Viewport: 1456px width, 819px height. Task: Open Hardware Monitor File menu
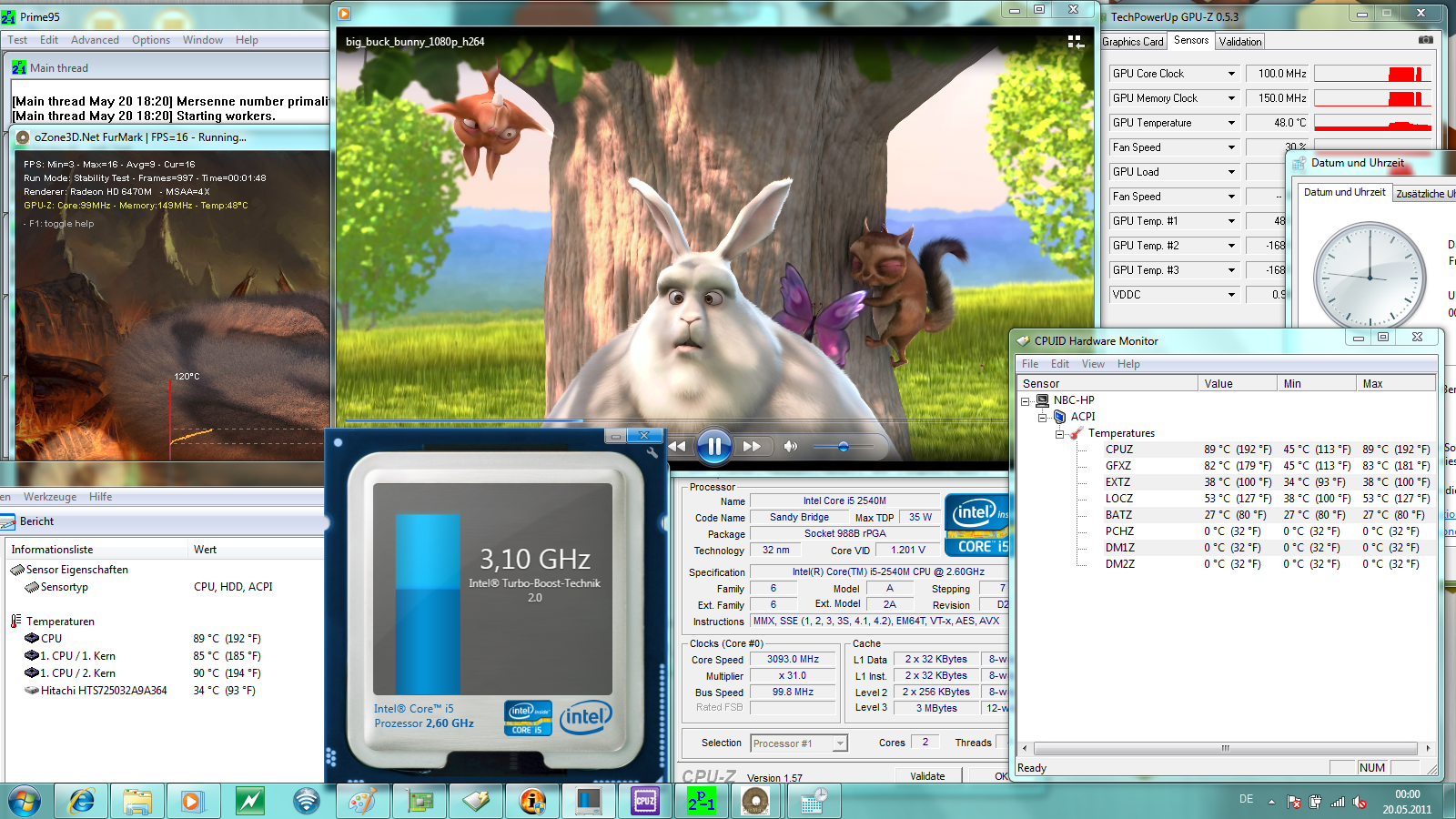point(1030,364)
